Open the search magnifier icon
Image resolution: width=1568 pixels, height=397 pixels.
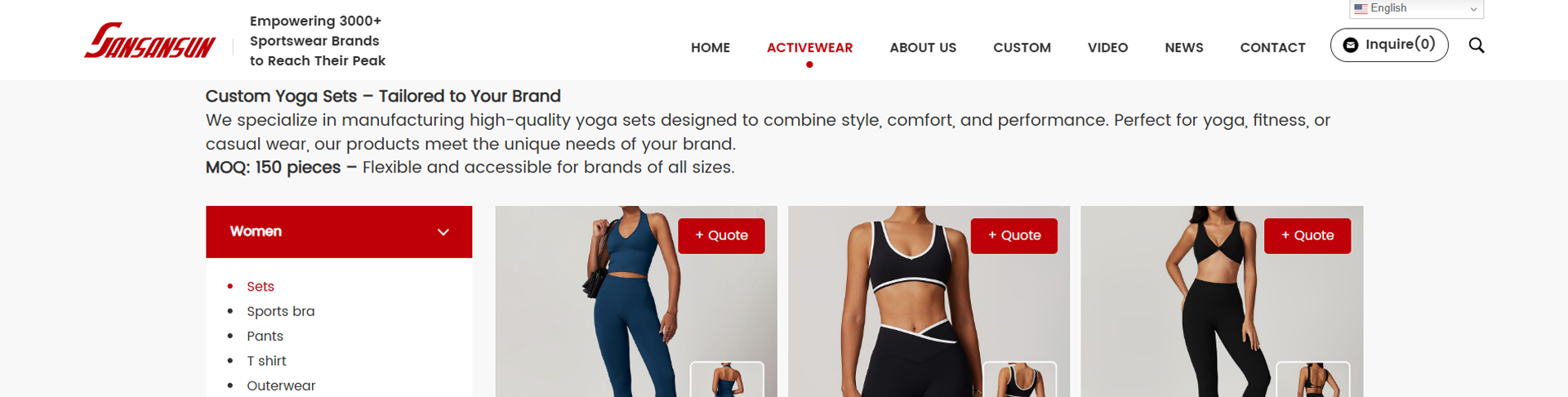[x=1477, y=45]
